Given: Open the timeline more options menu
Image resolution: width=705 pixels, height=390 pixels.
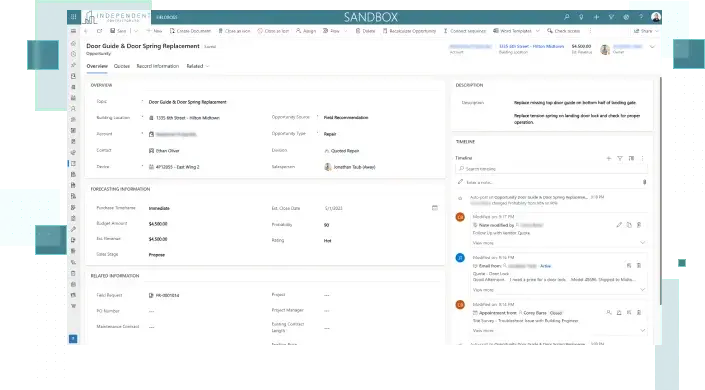Looking at the screenshot, I should point(643,158).
